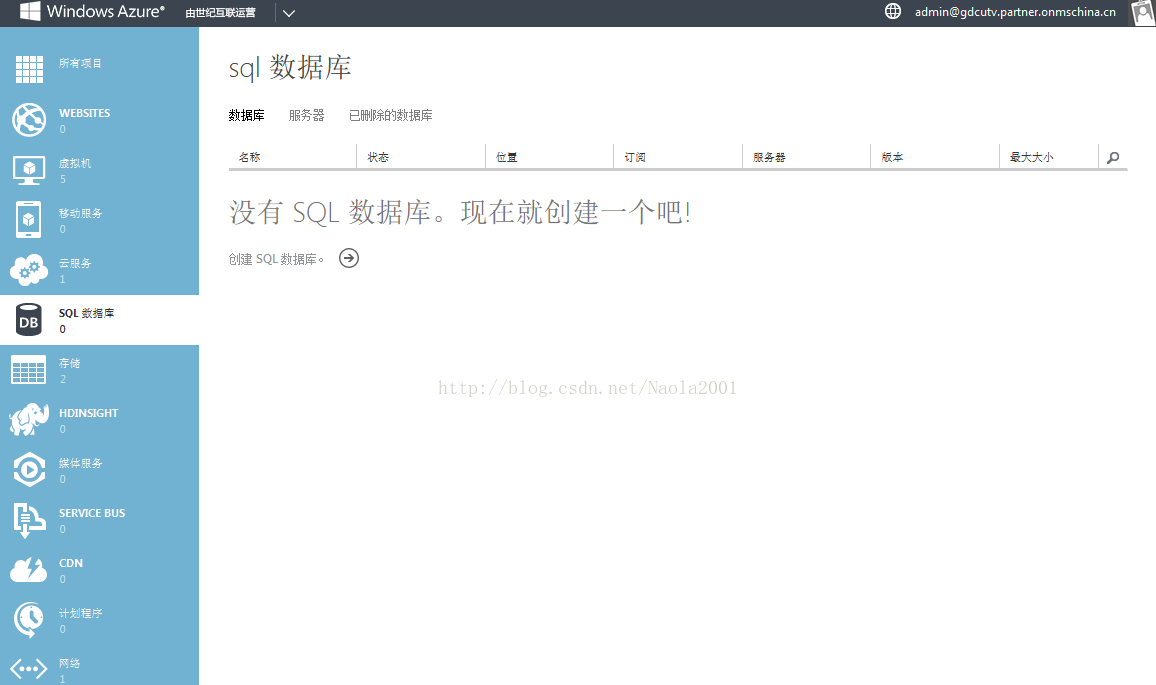The height and width of the screenshot is (685, 1156).
Task: Select the Service Bus icon
Action: tap(29, 520)
